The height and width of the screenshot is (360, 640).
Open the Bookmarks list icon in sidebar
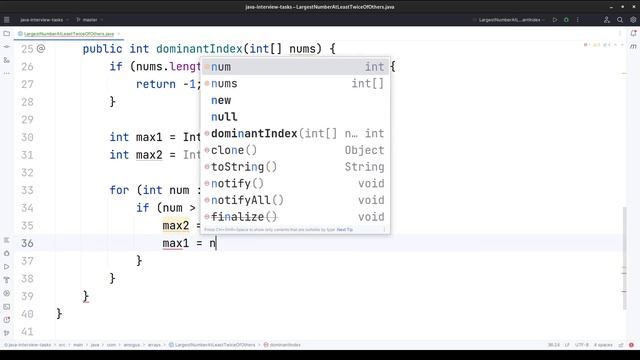point(7,240)
